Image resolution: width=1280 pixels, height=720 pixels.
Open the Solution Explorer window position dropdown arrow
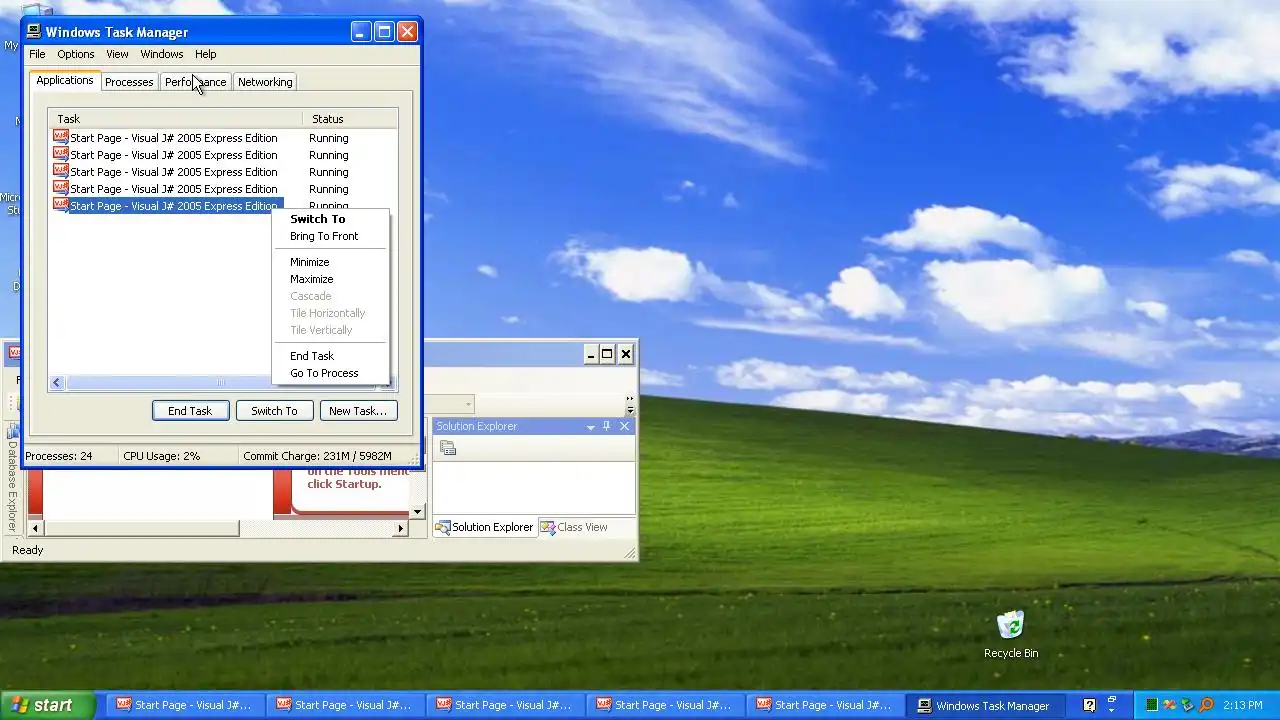click(590, 427)
